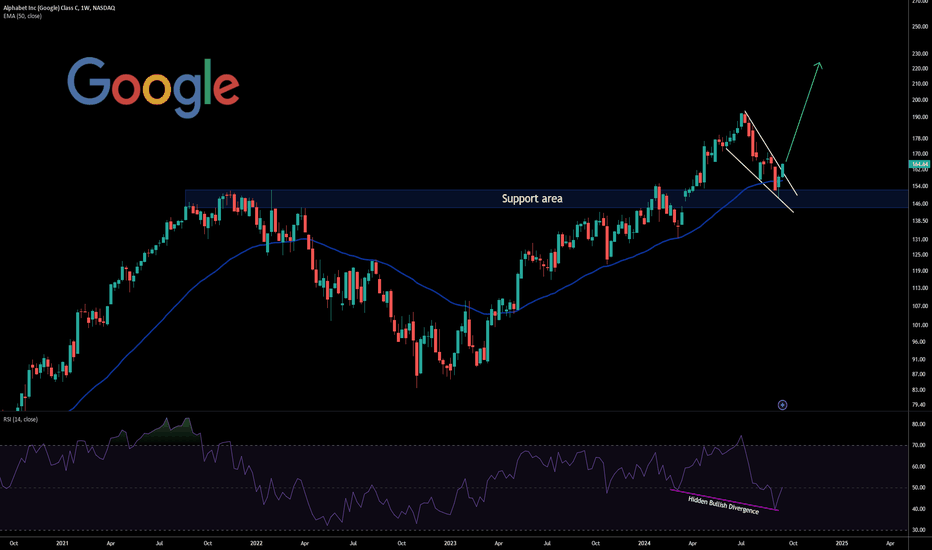Click the 113.00 price axis label
Image resolution: width=932 pixels, height=550 pixels.
coord(920,288)
